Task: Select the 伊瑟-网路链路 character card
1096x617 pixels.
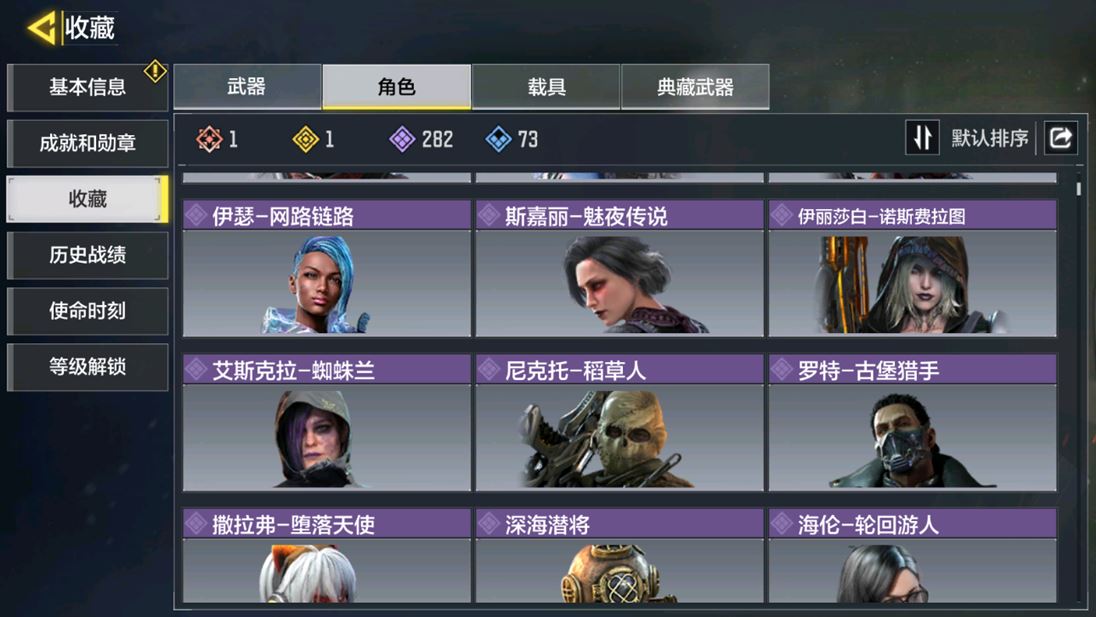Action: point(326,268)
